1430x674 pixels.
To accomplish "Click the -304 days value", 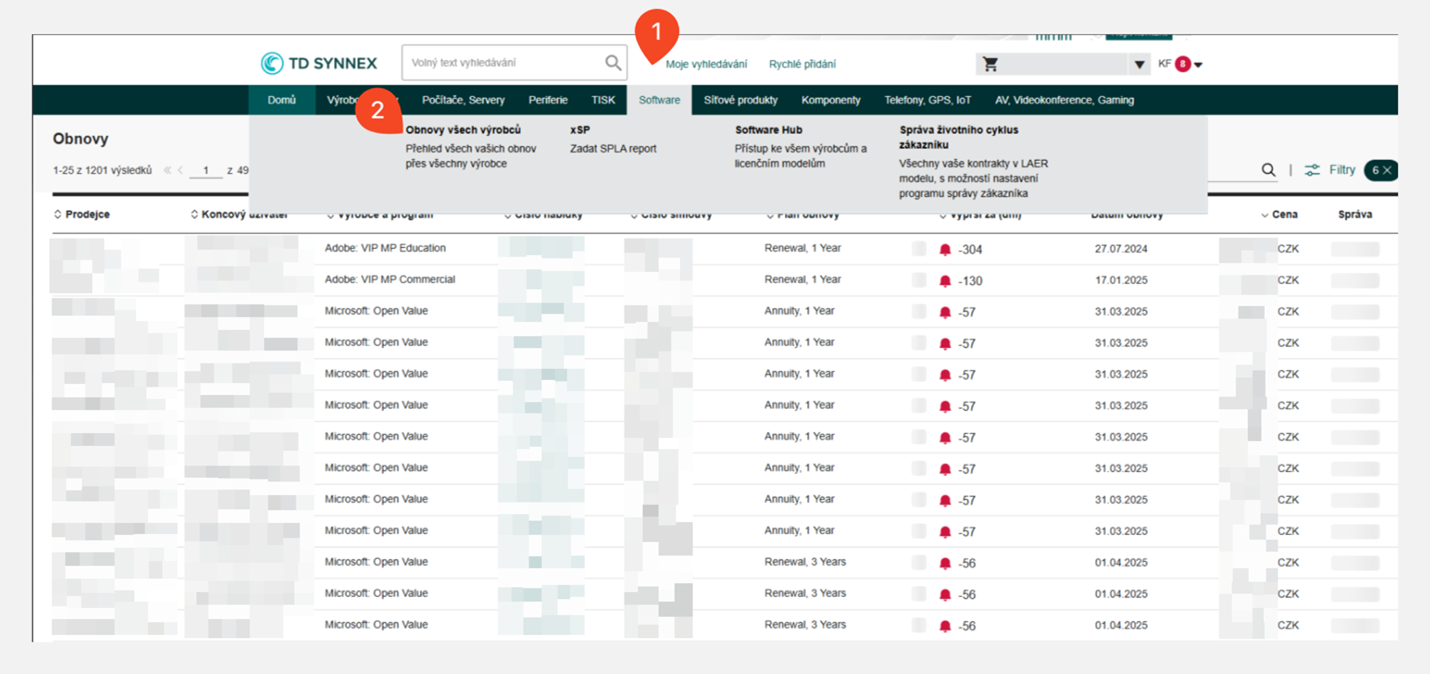I will tap(970, 250).
